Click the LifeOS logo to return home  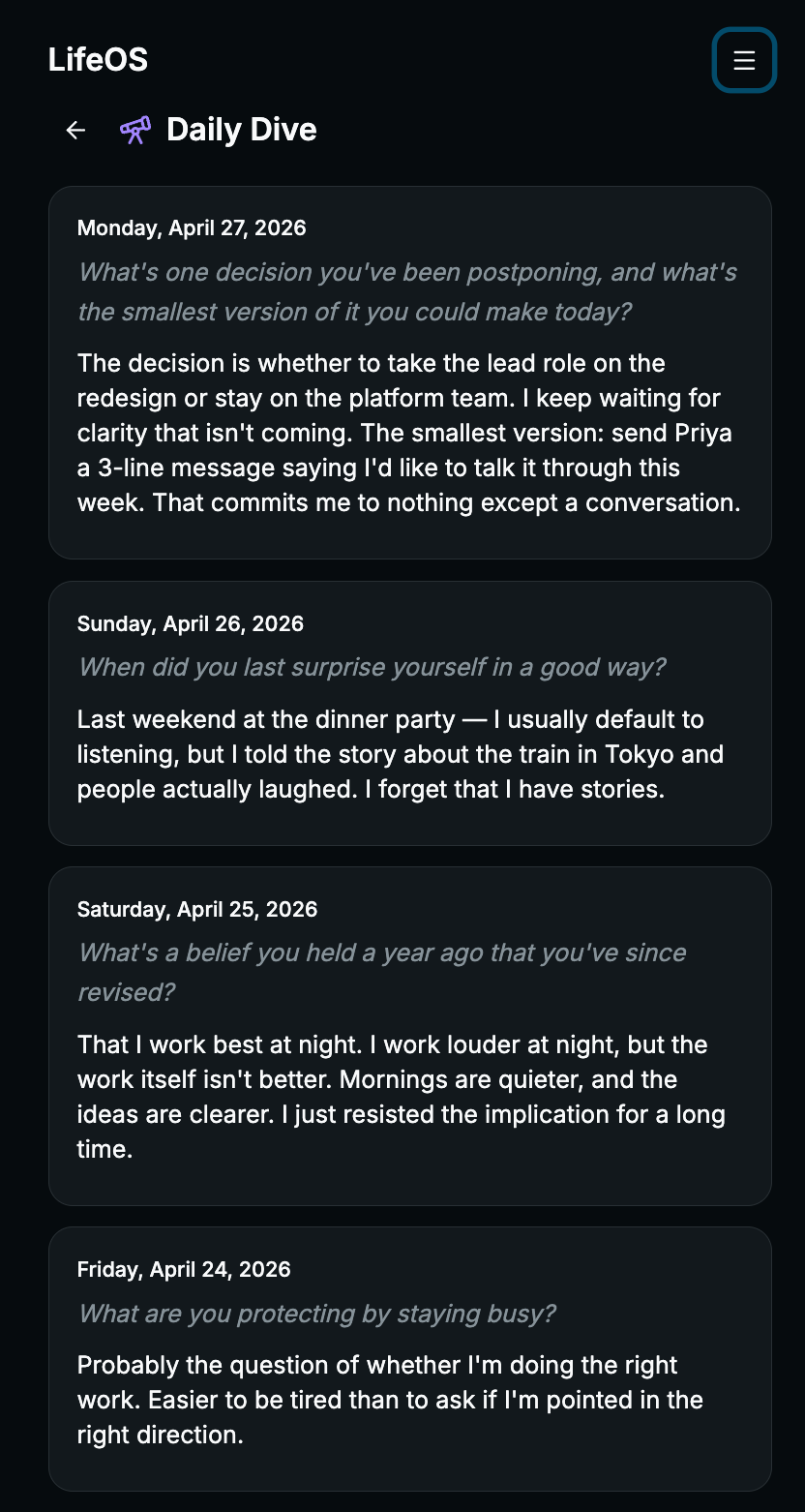point(98,59)
